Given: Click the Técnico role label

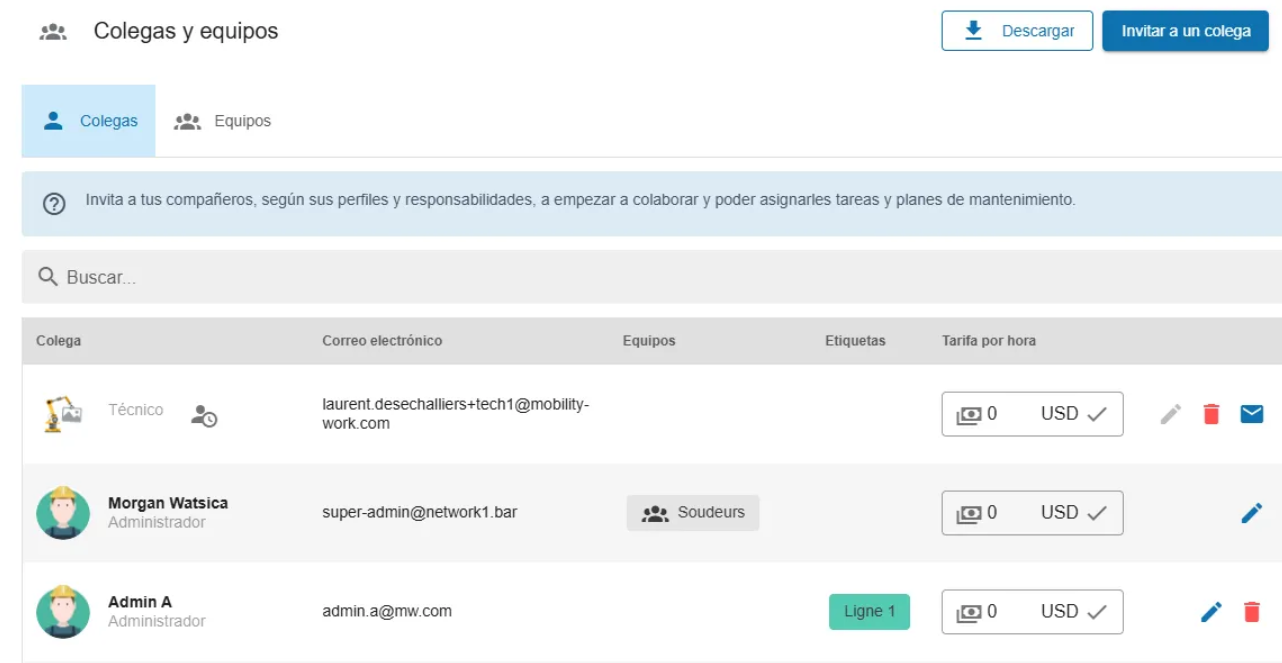Looking at the screenshot, I should point(136,410).
